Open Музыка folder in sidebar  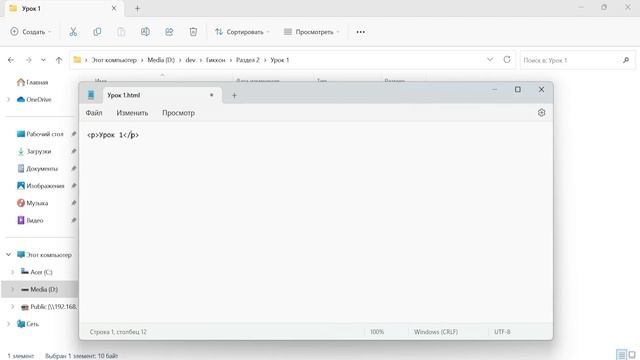click(33, 203)
